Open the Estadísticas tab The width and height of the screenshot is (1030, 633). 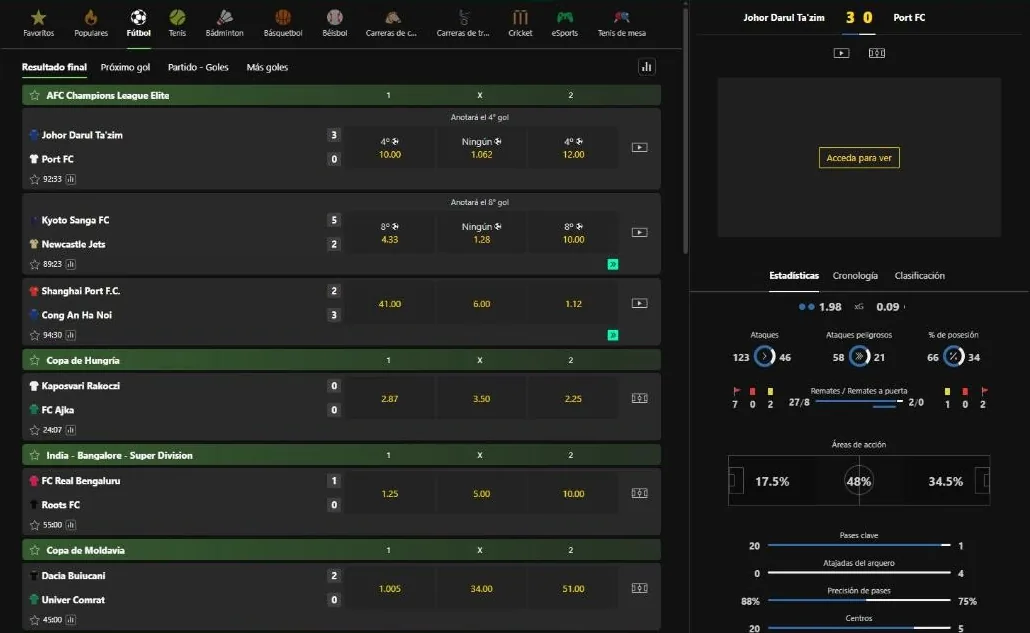point(794,276)
